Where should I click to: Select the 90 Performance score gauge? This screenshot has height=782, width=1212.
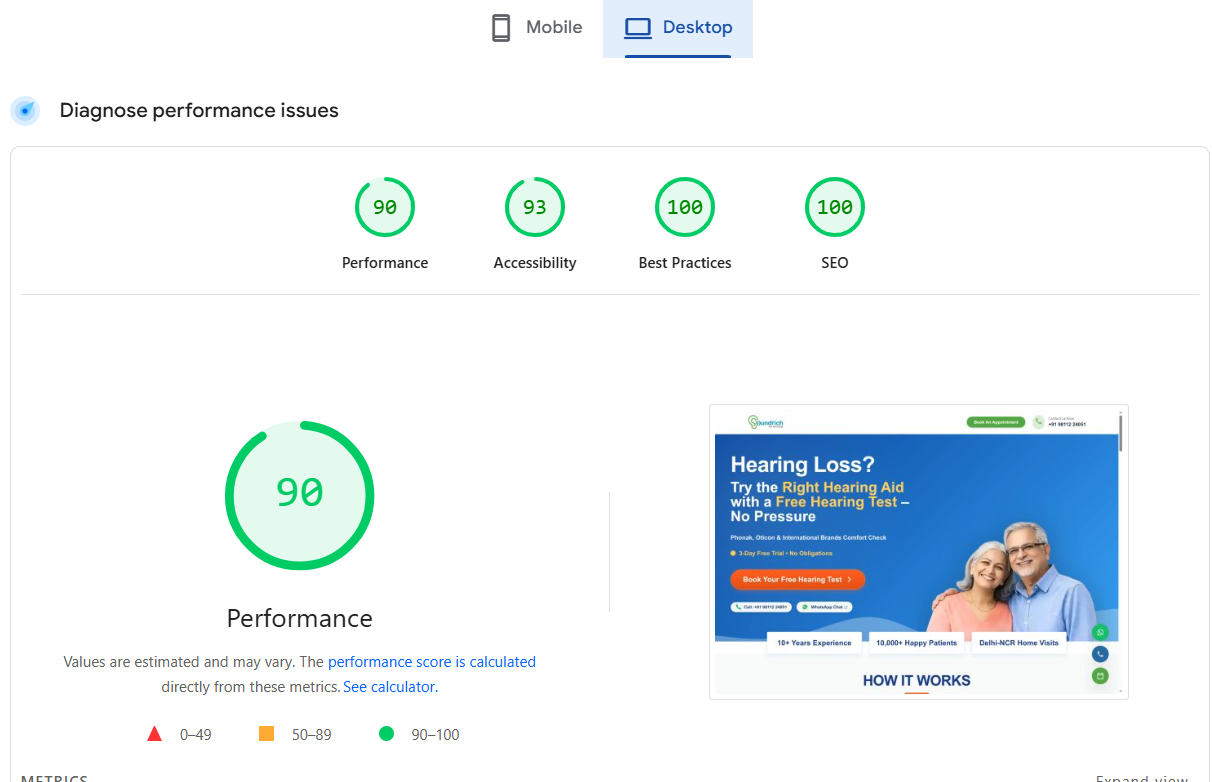(x=385, y=207)
